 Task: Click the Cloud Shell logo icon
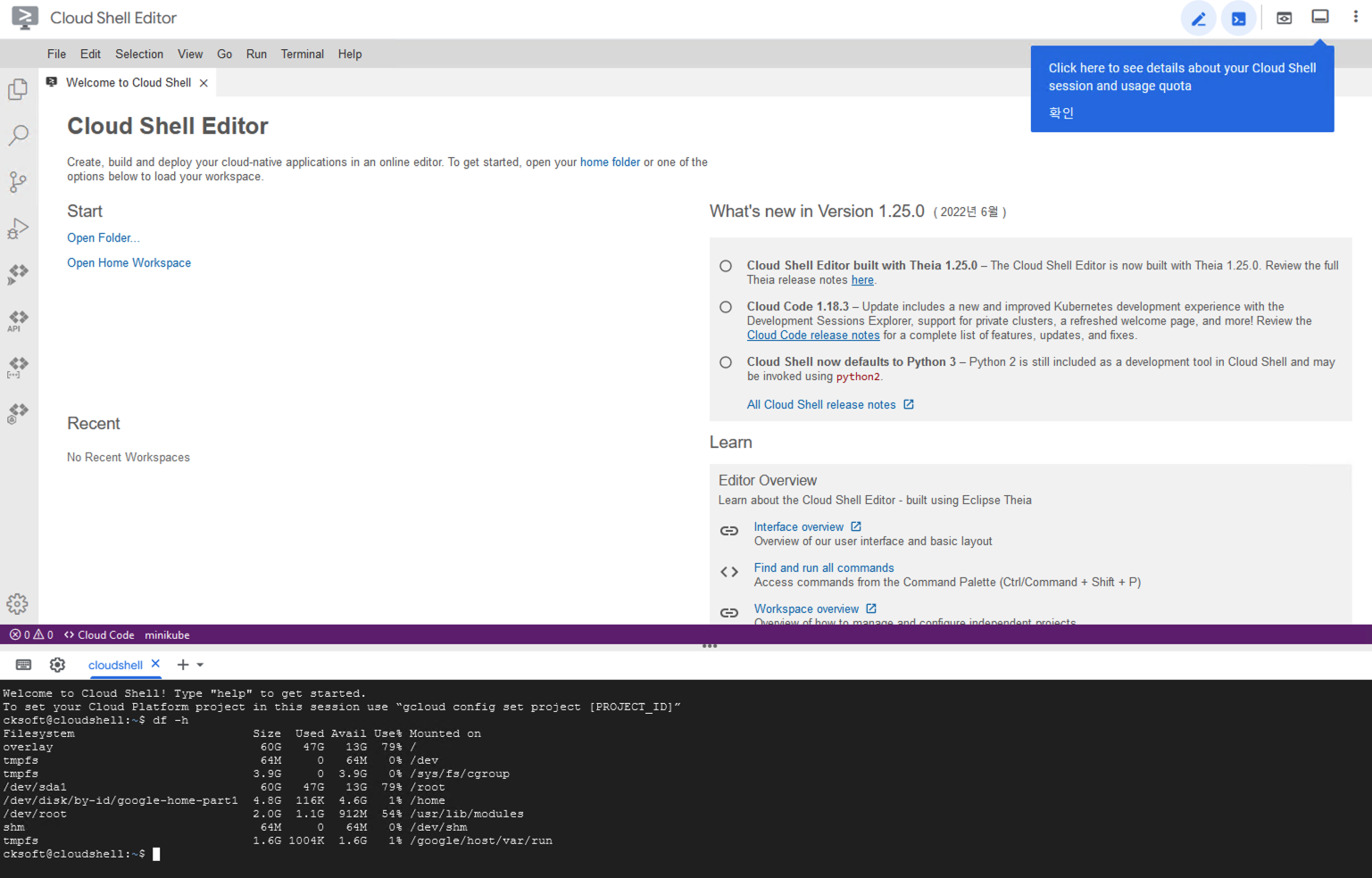(25, 18)
